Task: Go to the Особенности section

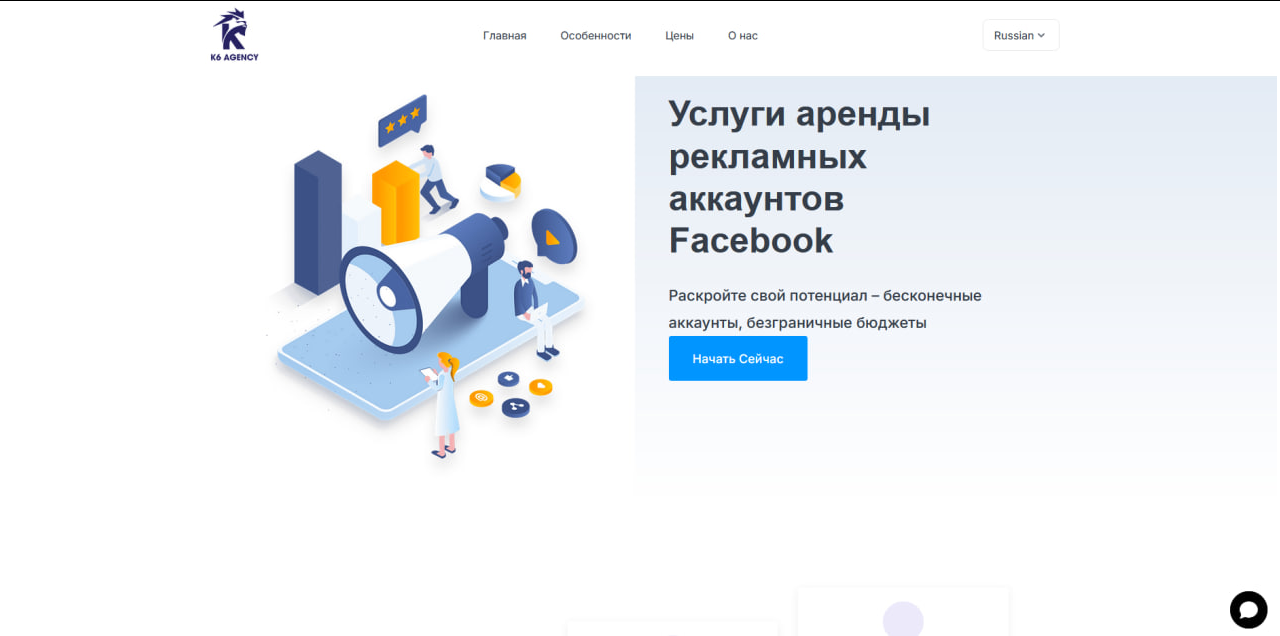Action: point(596,35)
